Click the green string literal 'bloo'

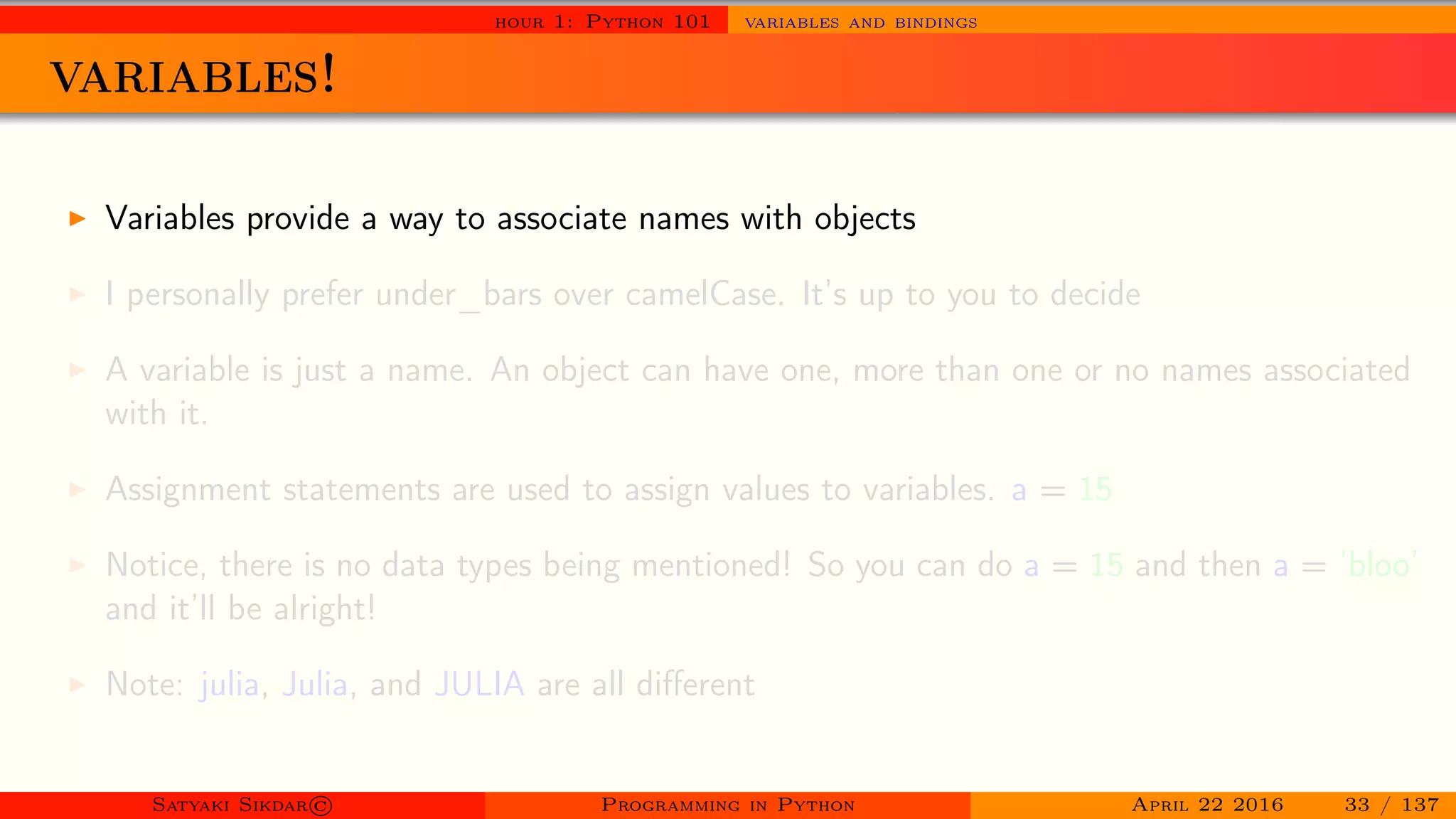point(1379,566)
